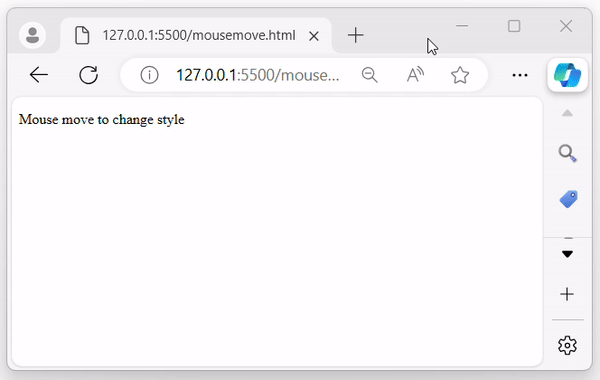Viewport: 600px width, 380px height.
Task: Open sidebar settings gear
Action: coord(567,346)
